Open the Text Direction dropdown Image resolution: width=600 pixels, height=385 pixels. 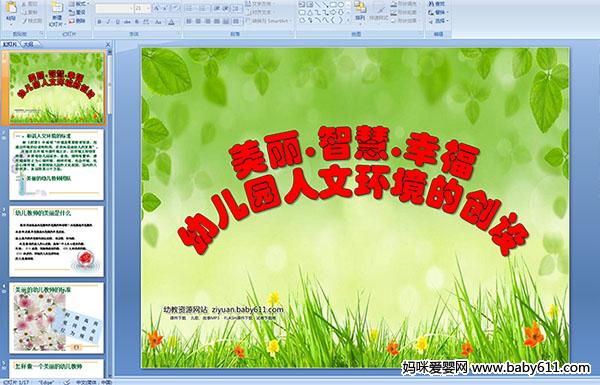(x=261, y=4)
